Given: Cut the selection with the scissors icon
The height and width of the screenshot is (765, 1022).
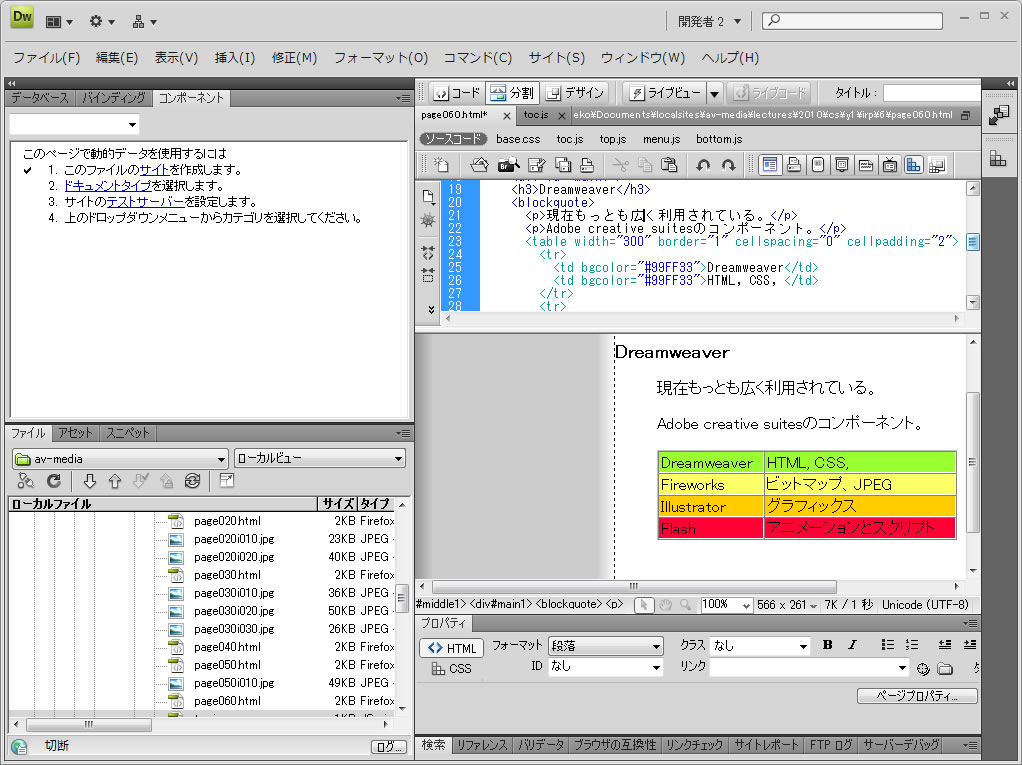Looking at the screenshot, I should pyautogui.click(x=620, y=165).
